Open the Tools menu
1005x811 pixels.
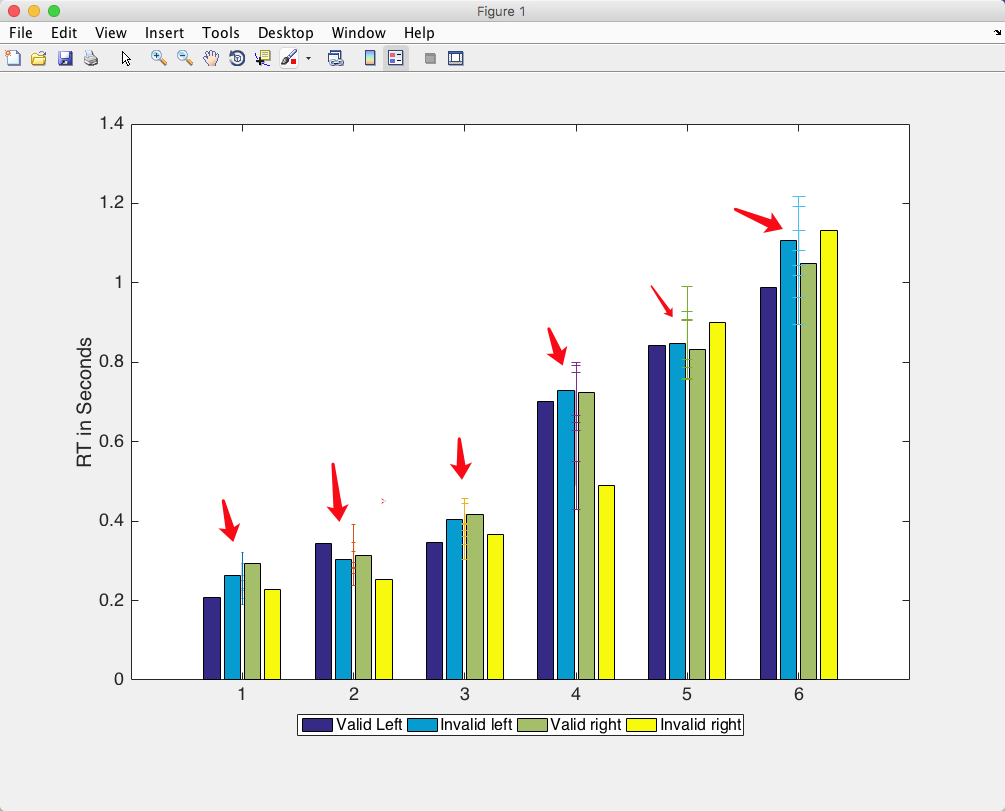point(220,33)
